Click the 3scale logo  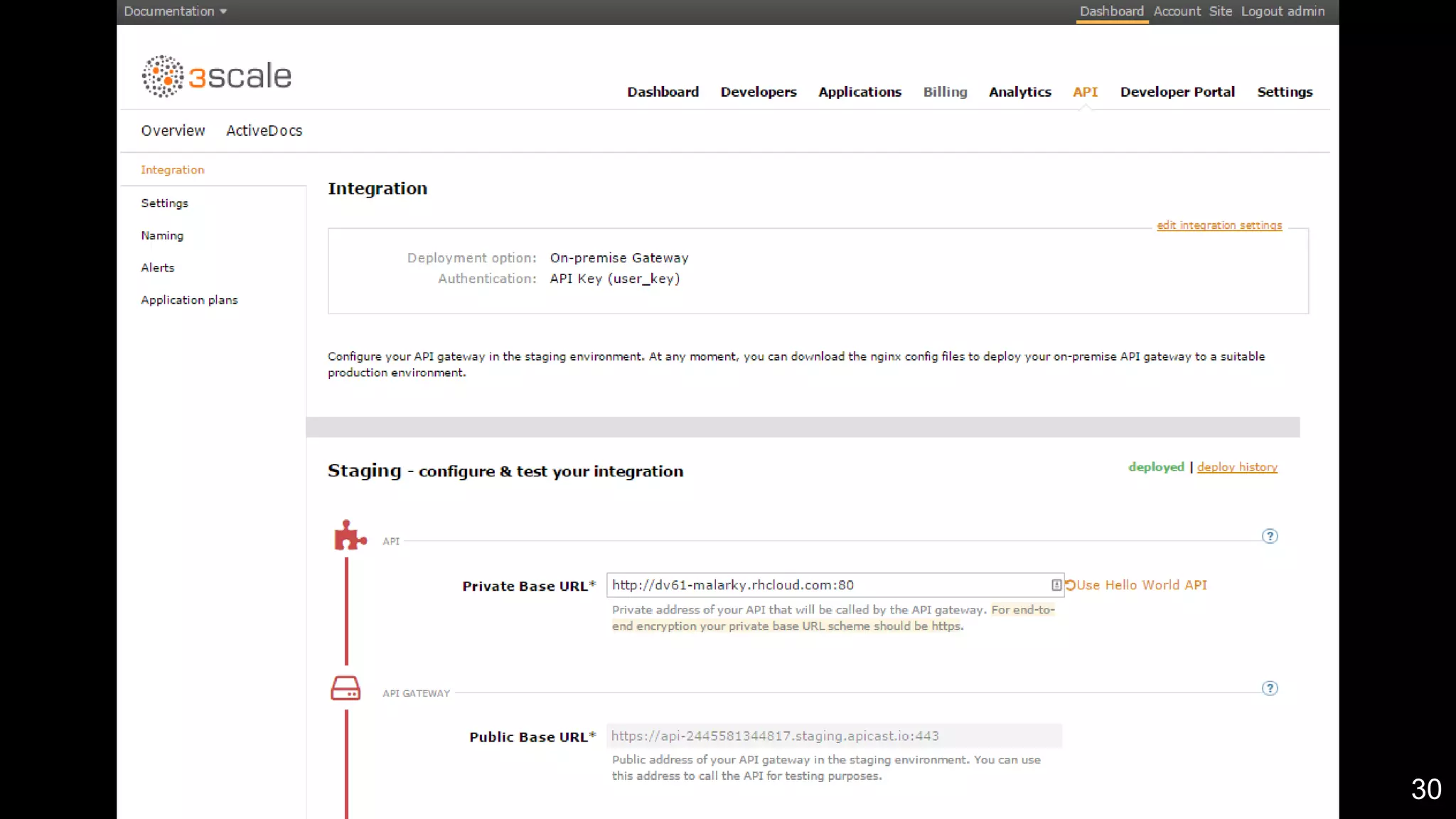tap(216, 76)
